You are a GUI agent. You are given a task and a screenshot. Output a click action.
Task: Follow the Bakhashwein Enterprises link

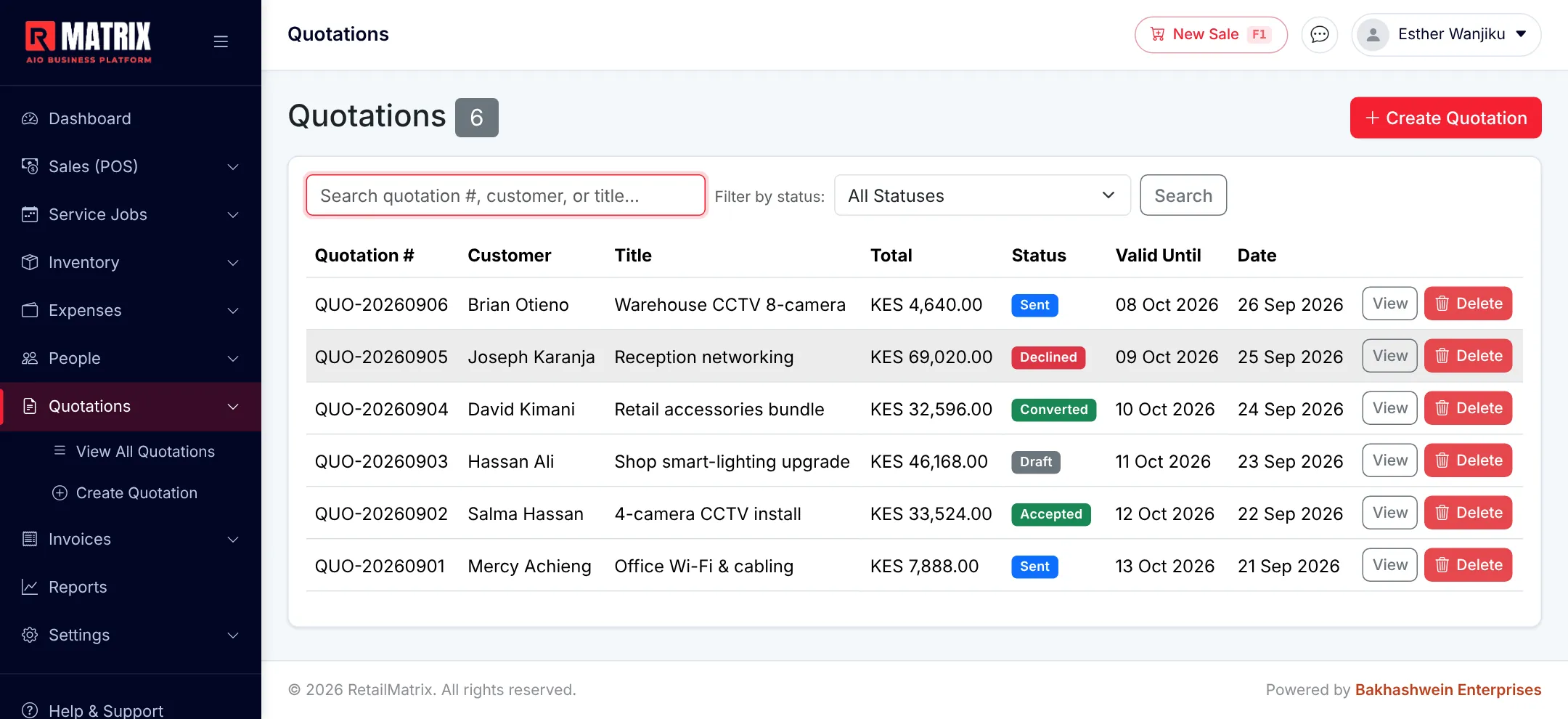click(1448, 690)
